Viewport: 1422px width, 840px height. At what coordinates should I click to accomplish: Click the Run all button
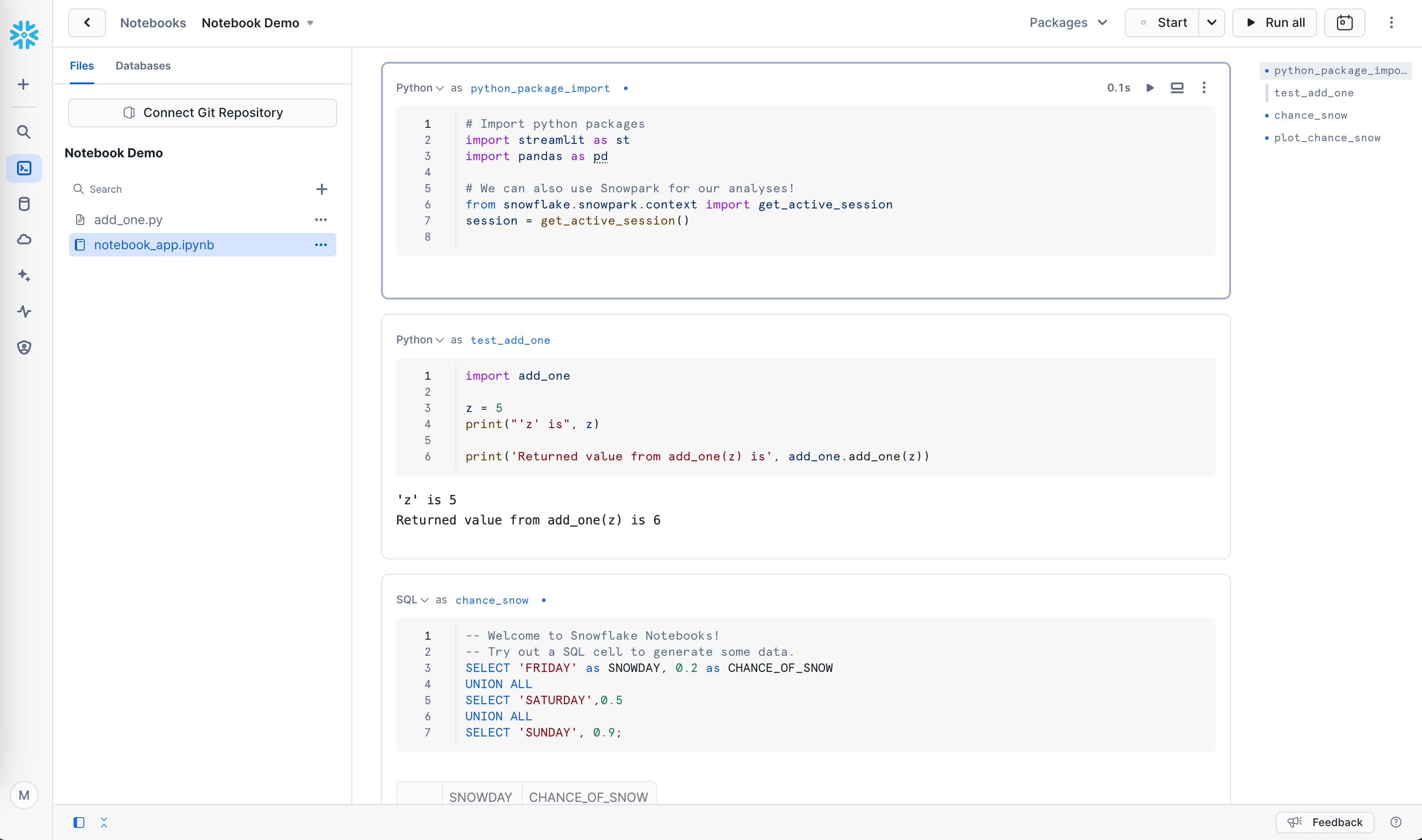tap(1275, 23)
